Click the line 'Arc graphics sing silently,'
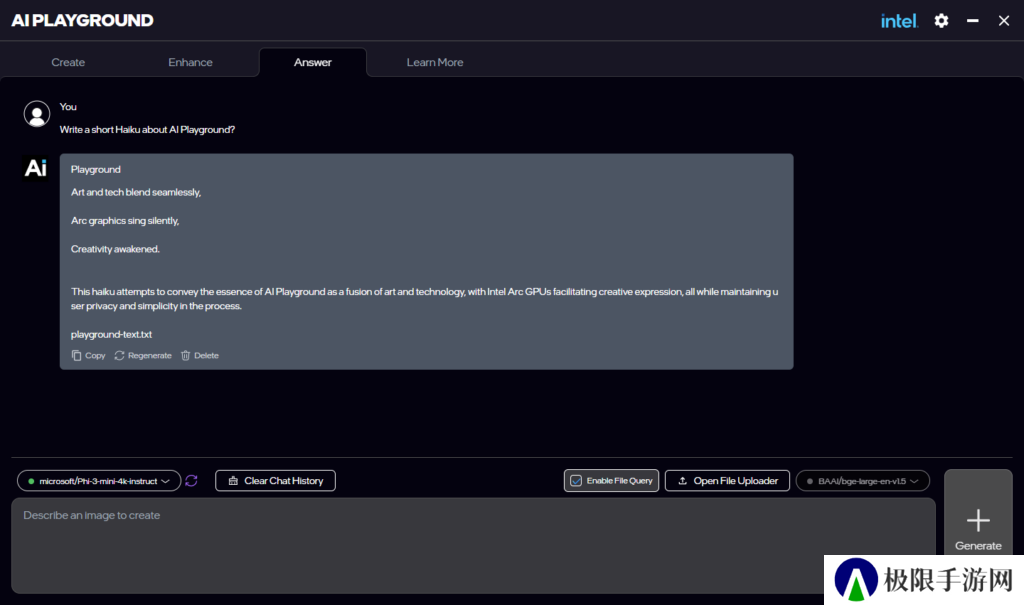Image resolution: width=1024 pixels, height=605 pixels. point(125,221)
